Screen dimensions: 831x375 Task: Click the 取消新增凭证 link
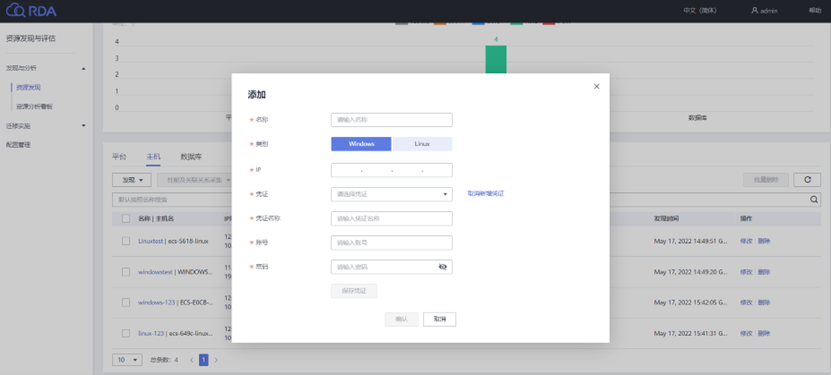point(485,194)
